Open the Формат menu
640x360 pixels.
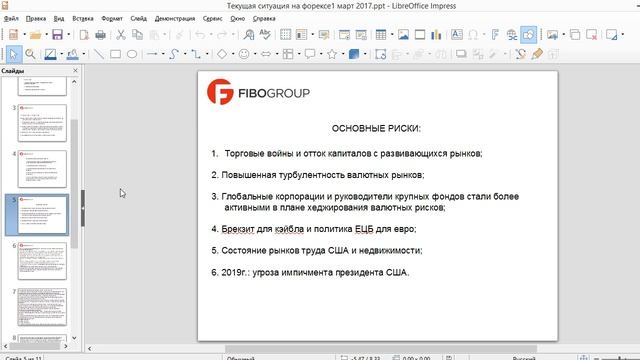coord(112,18)
